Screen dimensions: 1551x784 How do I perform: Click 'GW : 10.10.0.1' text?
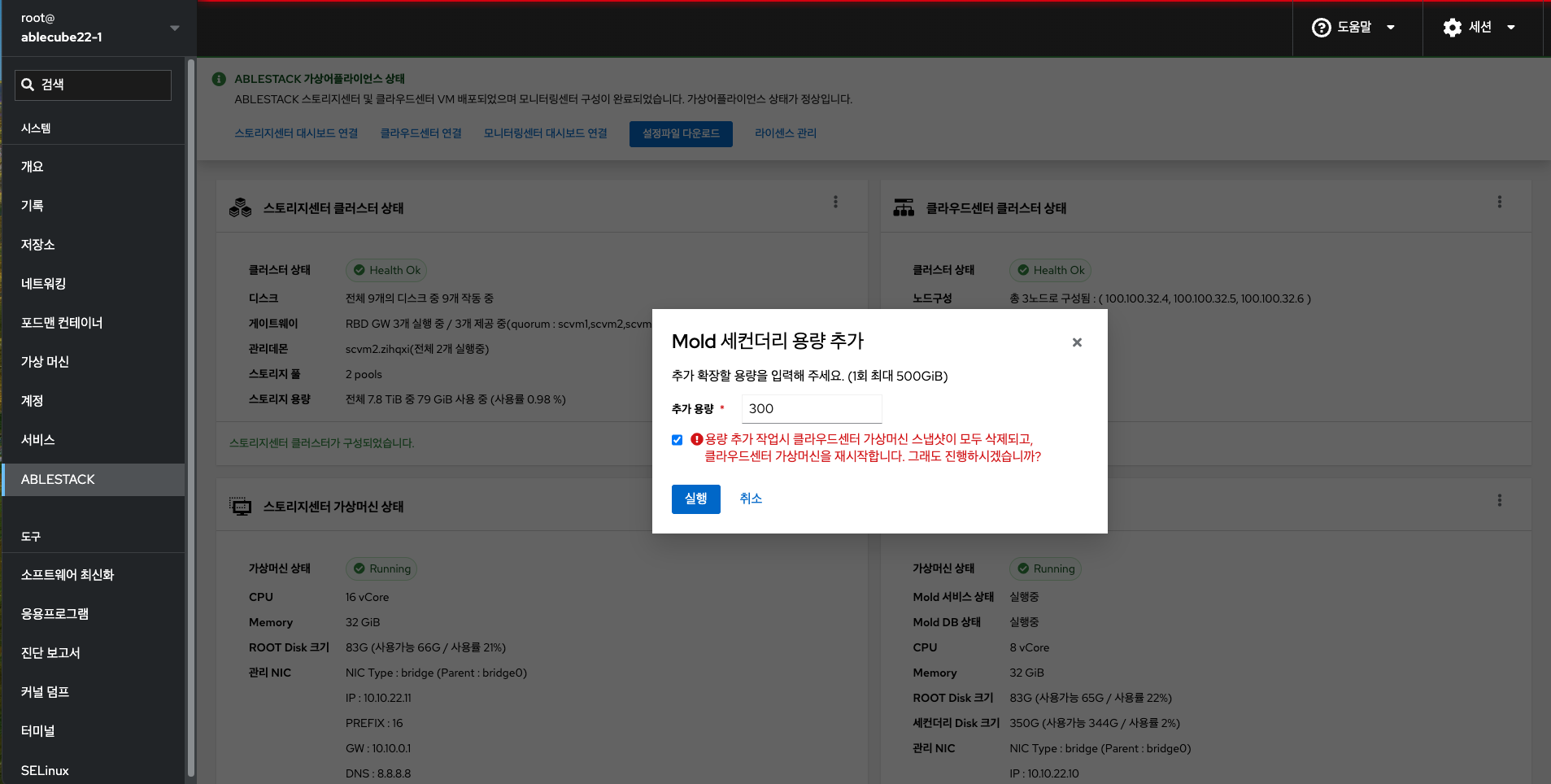[378, 748]
